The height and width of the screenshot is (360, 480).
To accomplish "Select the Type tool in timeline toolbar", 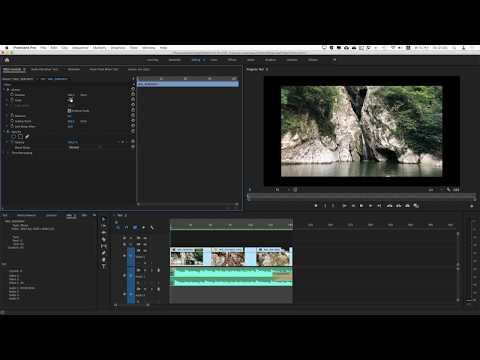I will click(104, 266).
